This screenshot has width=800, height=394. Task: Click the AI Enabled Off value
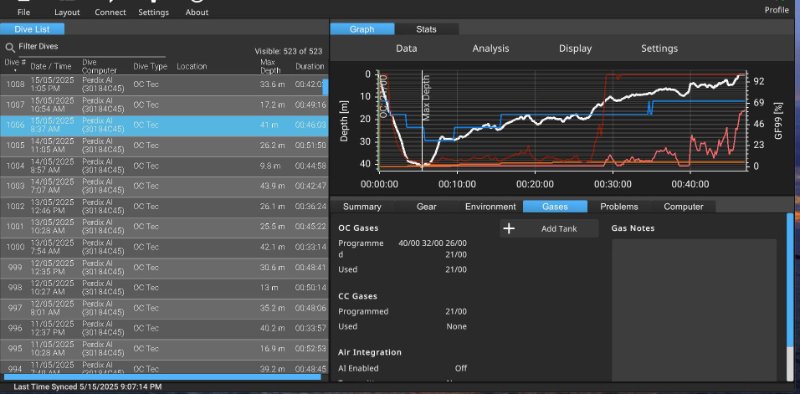[x=461, y=368]
